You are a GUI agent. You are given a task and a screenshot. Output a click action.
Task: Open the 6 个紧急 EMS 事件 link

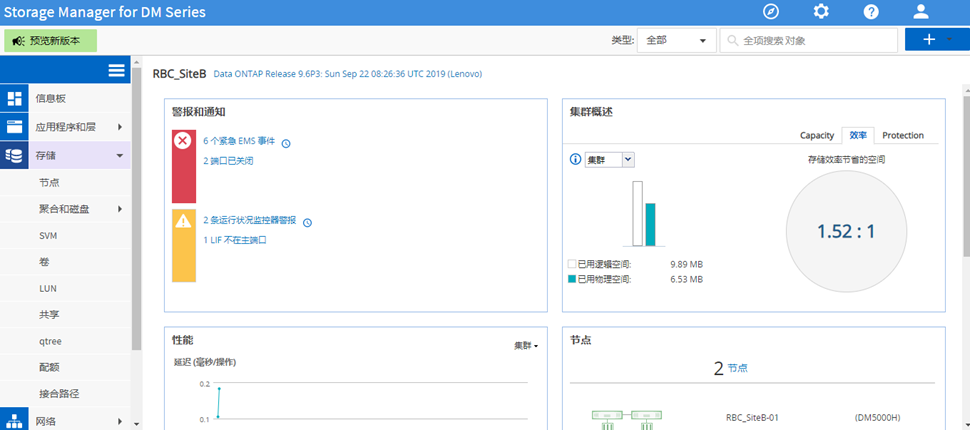[239, 142]
